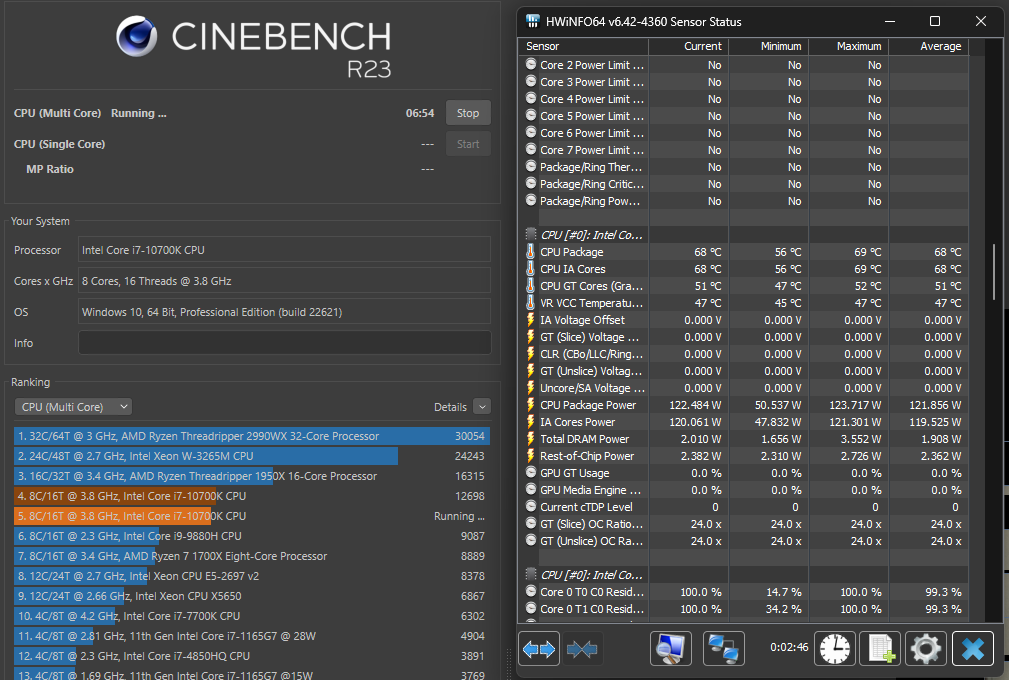Click the Cores x GHz field
The width and height of the screenshot is (1009, 680).
pyautogui.click(x=284, y=281)
